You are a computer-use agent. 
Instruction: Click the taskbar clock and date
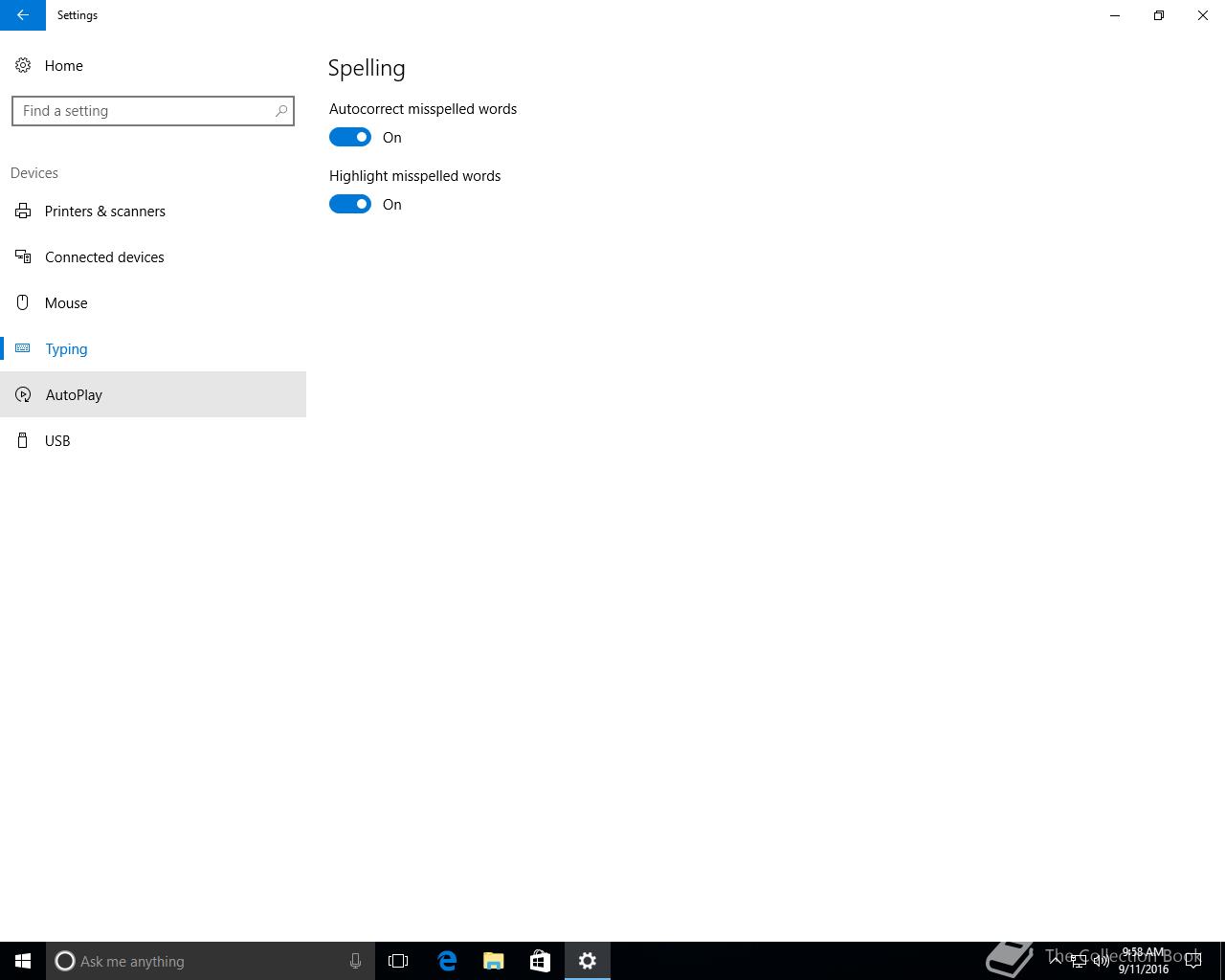pyautogui.click(x=1144, y=961)
